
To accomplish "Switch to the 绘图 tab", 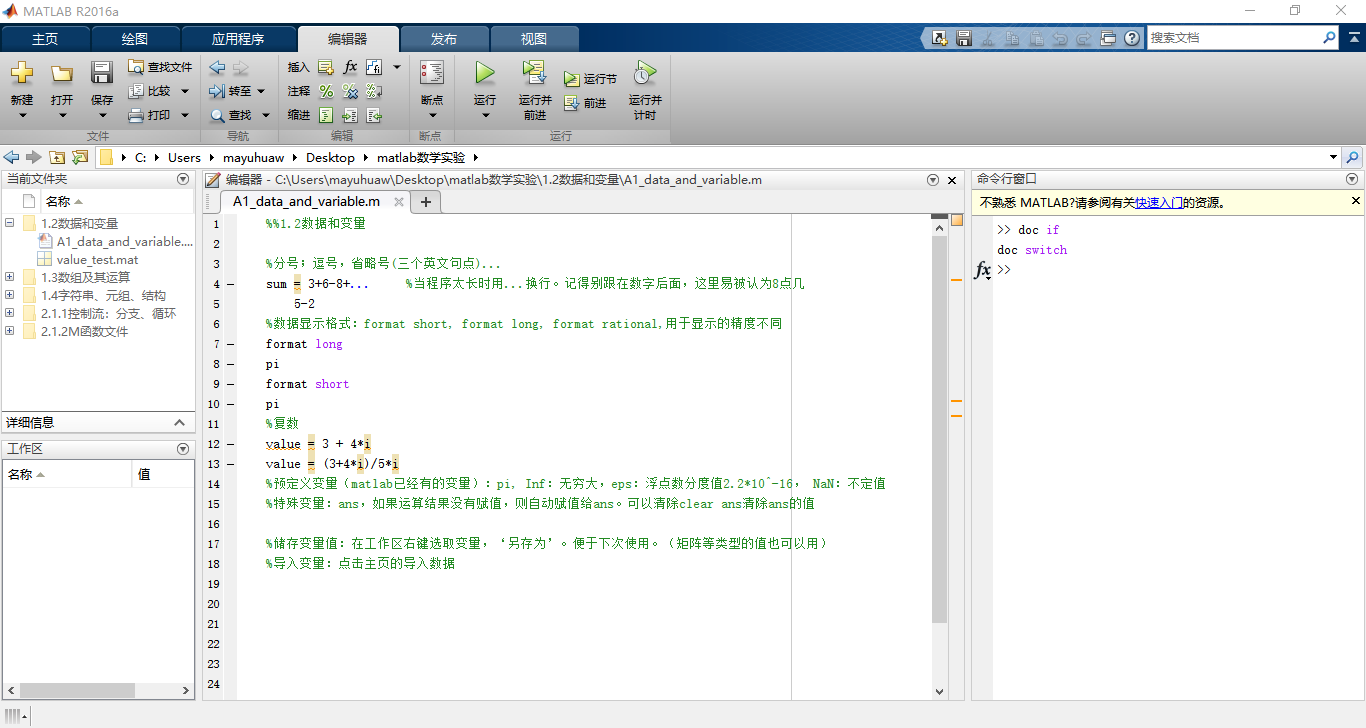I will tap(134, 39).
